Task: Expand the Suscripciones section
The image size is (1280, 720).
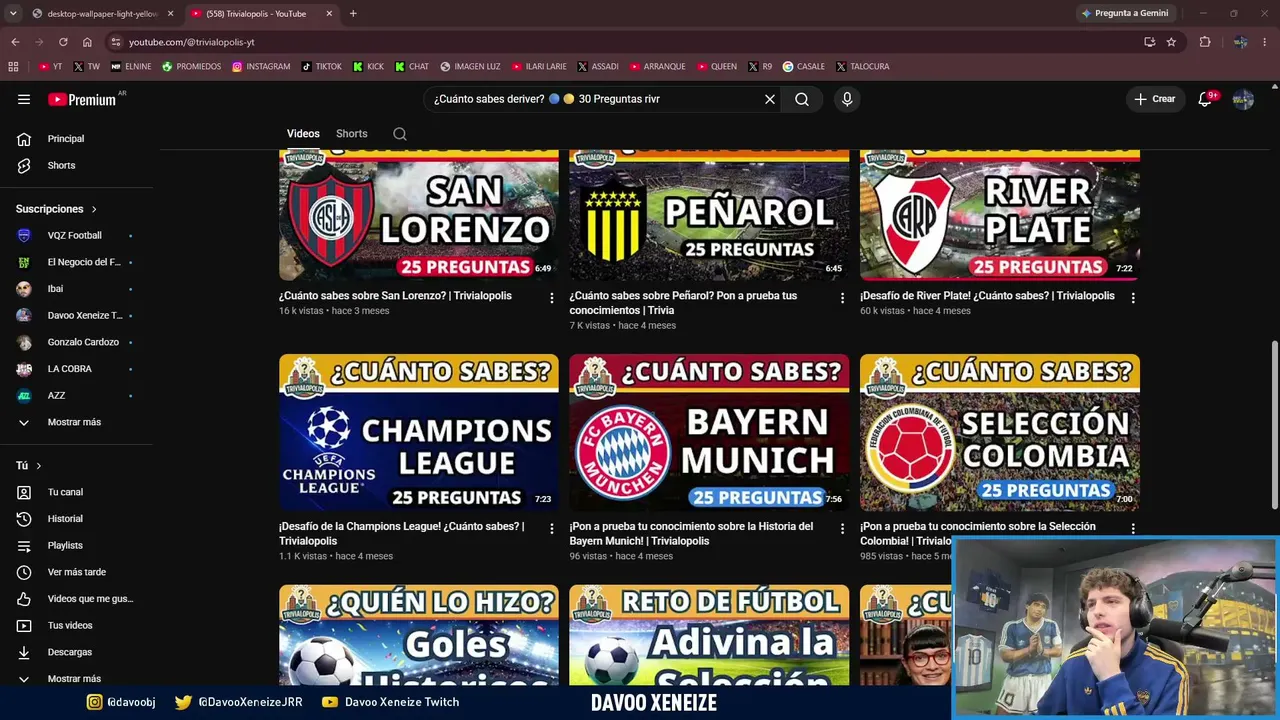Action: click(x=57, y=209)
